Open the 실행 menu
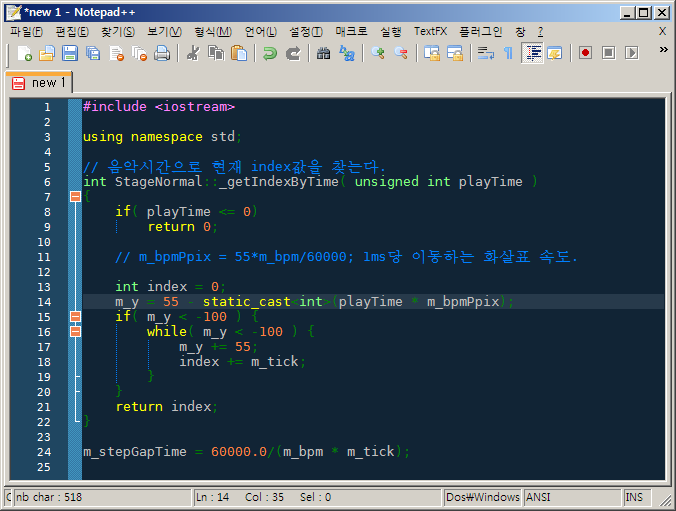This screenshot has width=676, height=511. point(391,31)
